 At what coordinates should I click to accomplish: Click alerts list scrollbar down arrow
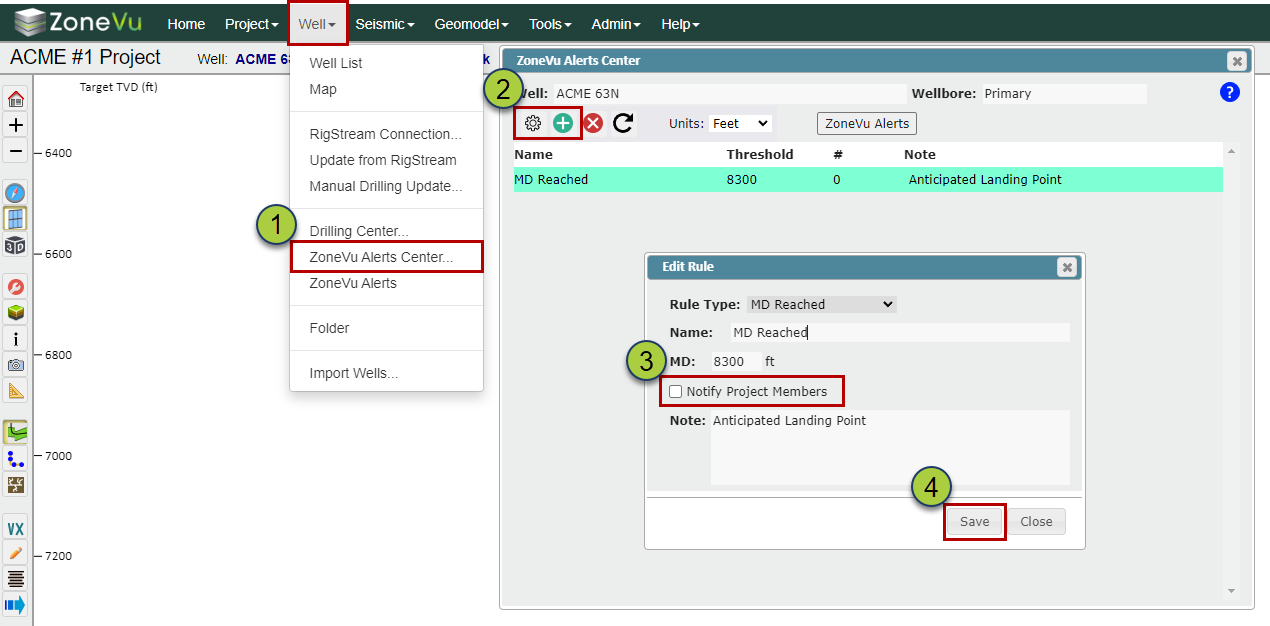click(x=1231, y=591)
